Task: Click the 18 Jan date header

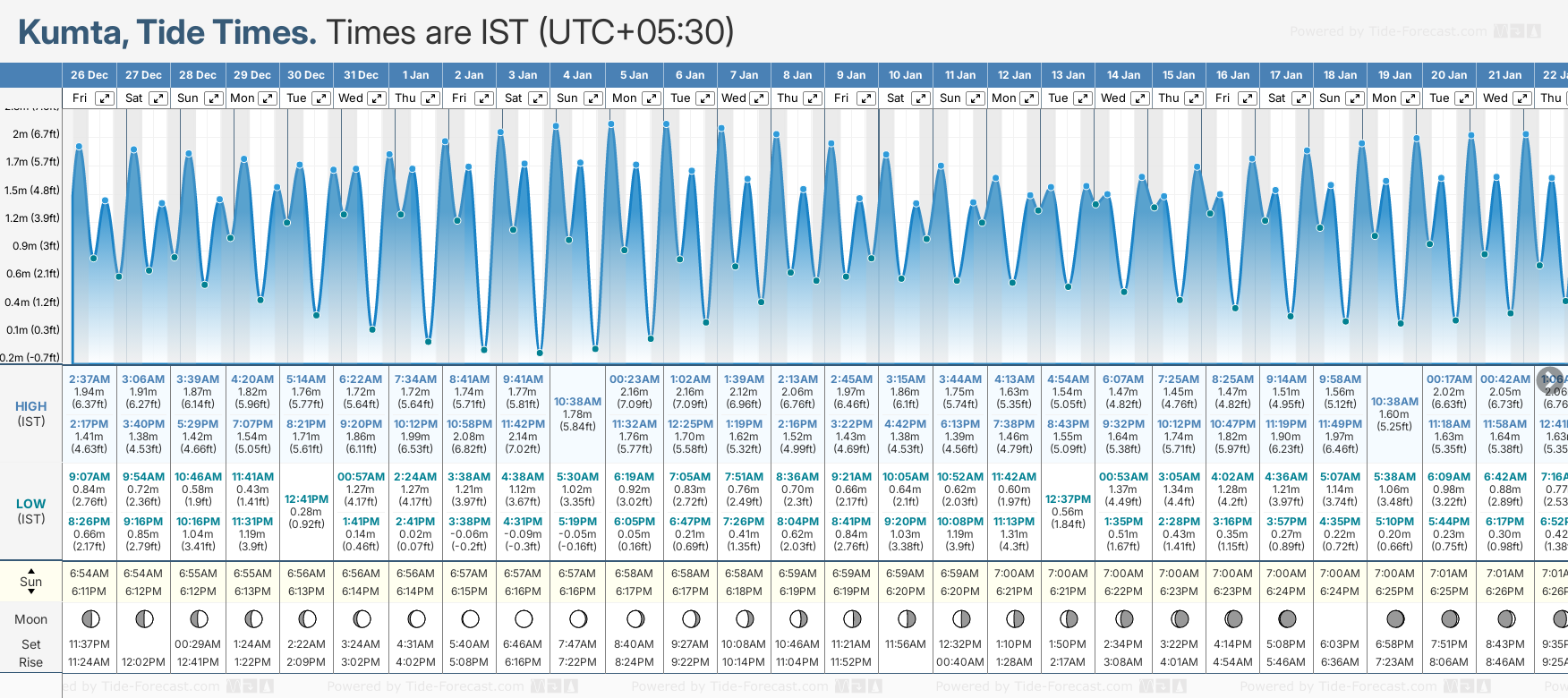Action: pyautogui.click(x=1341, y=75)
